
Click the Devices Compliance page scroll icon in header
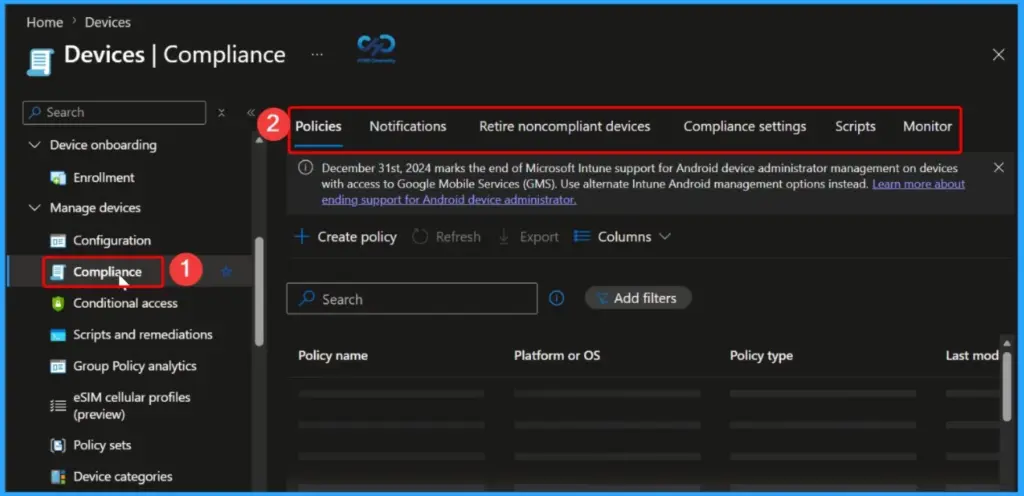41,62
